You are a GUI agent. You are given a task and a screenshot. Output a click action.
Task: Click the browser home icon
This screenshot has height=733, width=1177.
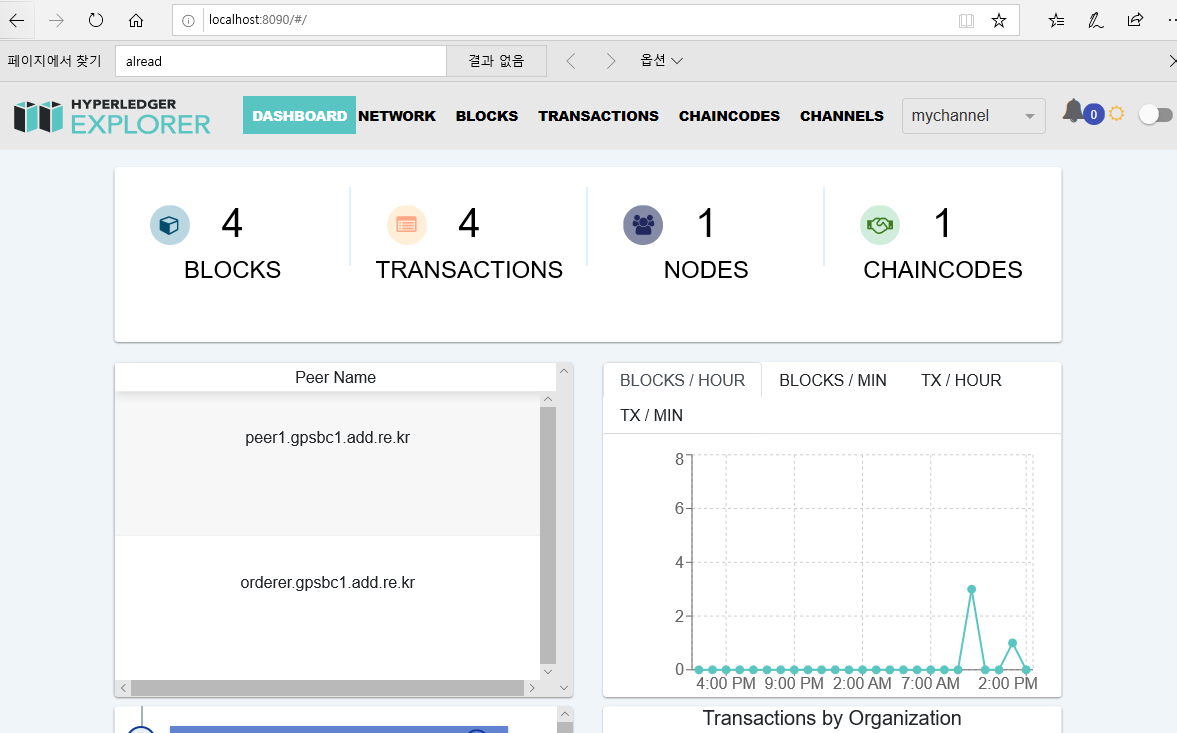coord(136,19)
